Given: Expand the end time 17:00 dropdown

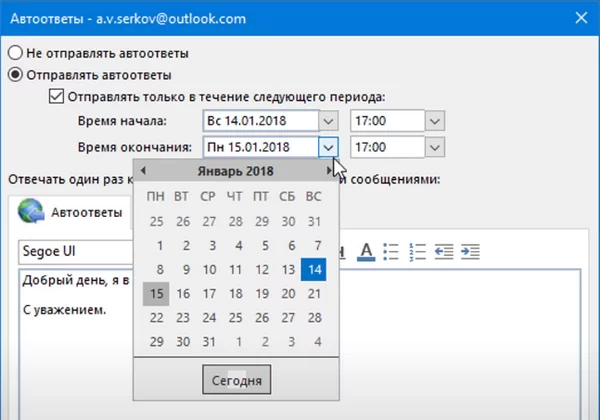Looking at the screenshot, I should click(x=432, y=147).
